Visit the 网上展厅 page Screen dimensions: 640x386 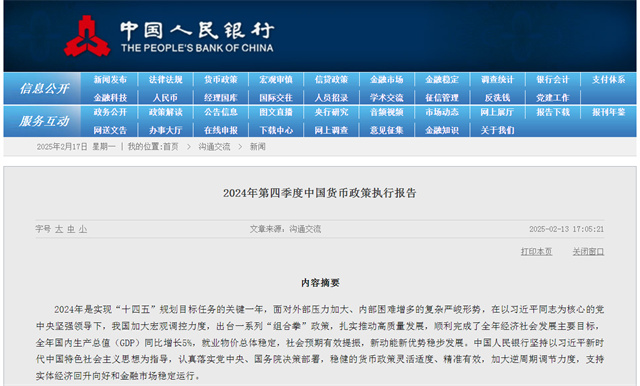(x=497, y=112)
